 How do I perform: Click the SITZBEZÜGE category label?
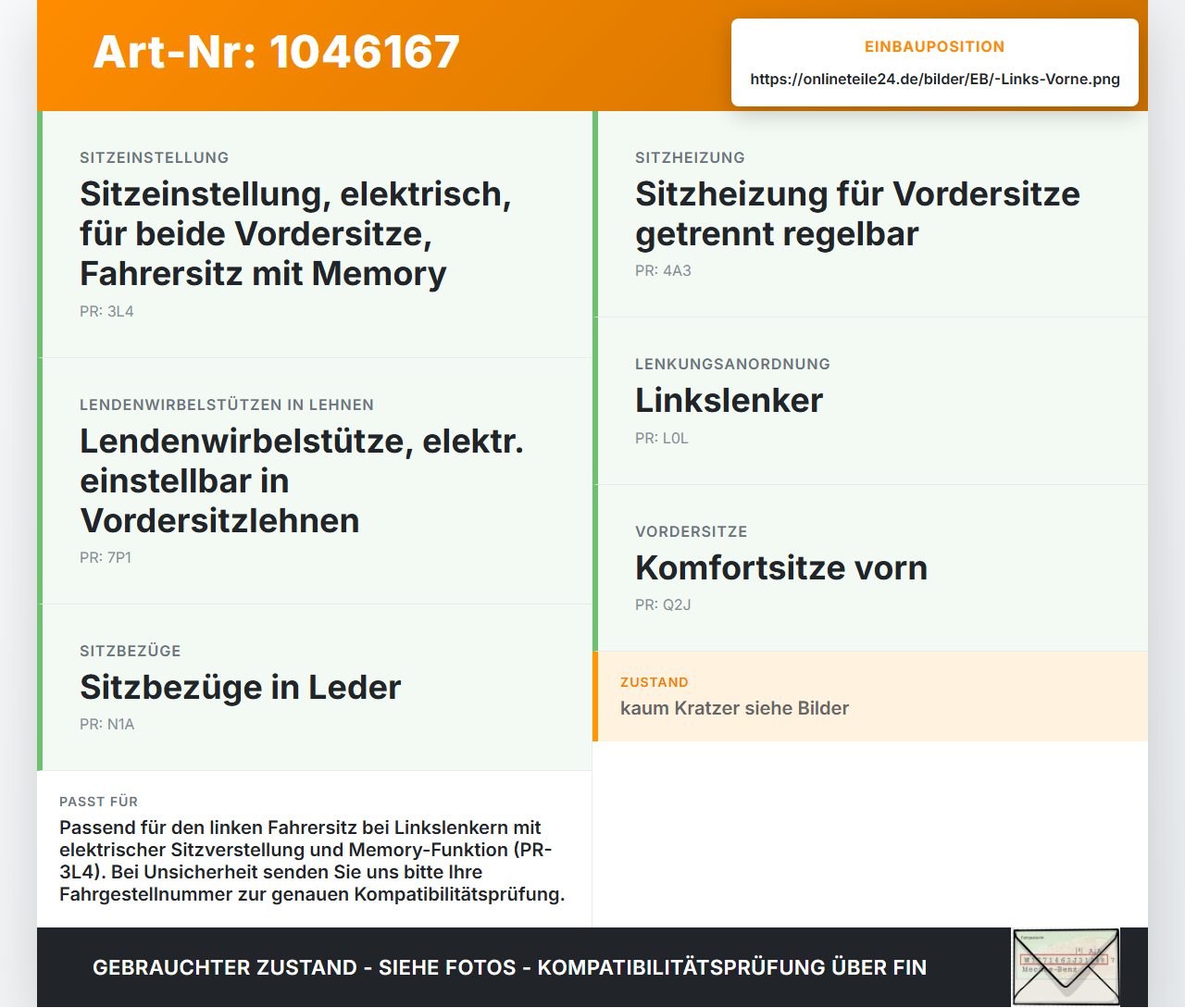(x=131, y=651)
